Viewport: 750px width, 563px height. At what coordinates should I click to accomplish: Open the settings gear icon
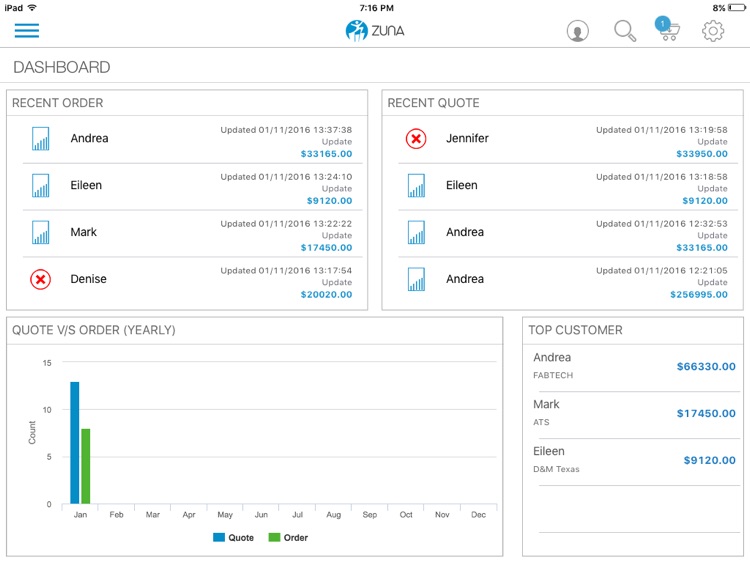(x=713, y=31)
